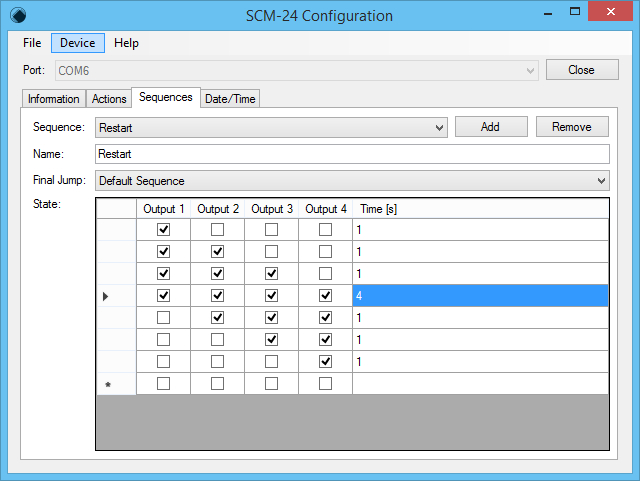Open the Device menu

(x=78, y=43)
